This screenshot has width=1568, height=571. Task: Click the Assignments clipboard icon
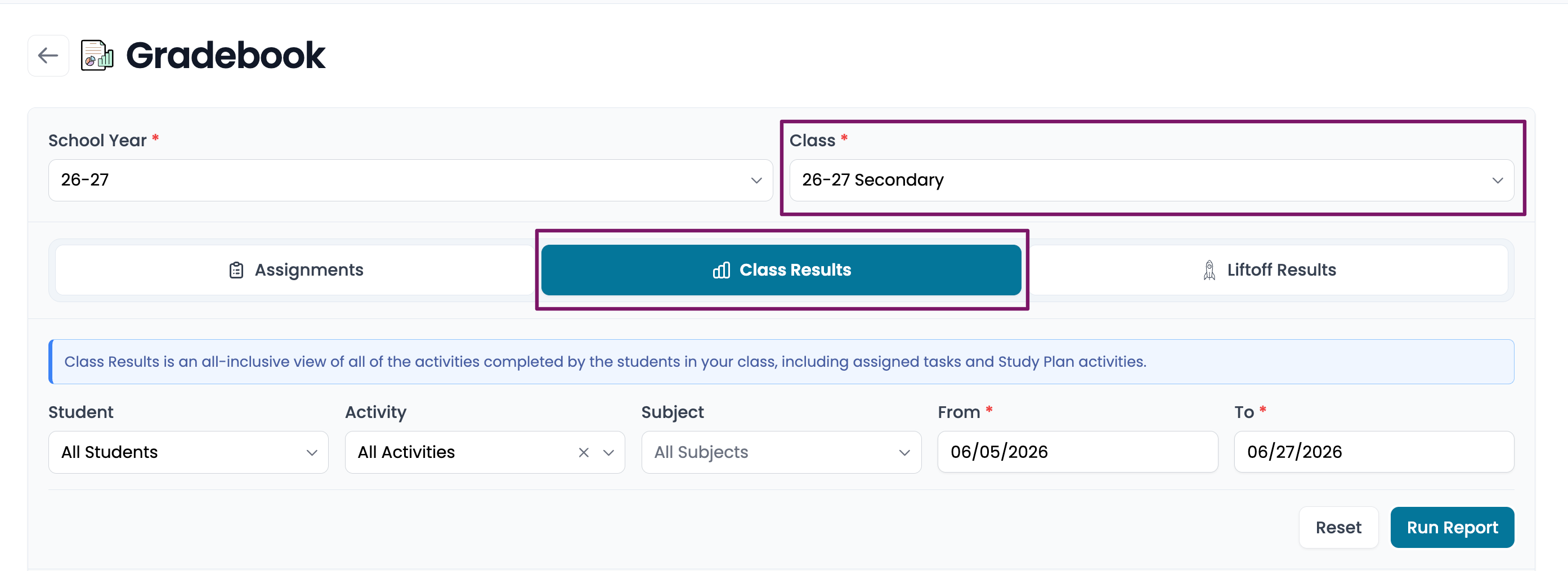(x=236, y=270)
